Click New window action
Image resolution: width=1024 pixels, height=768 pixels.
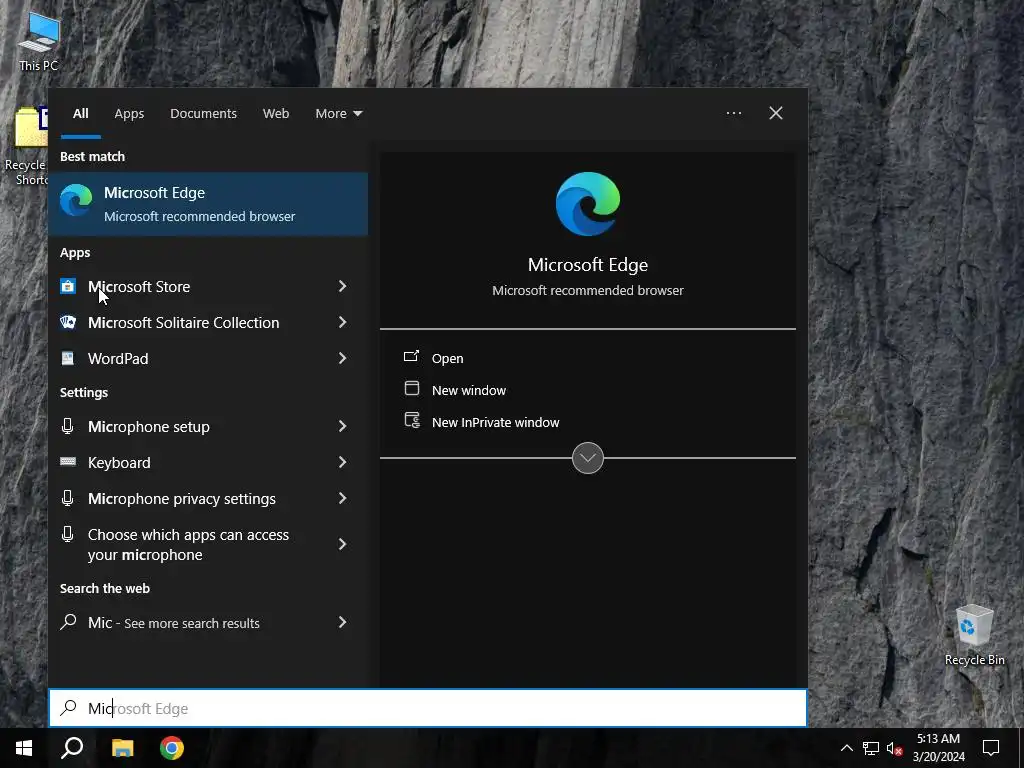click(x=469, y=391)
